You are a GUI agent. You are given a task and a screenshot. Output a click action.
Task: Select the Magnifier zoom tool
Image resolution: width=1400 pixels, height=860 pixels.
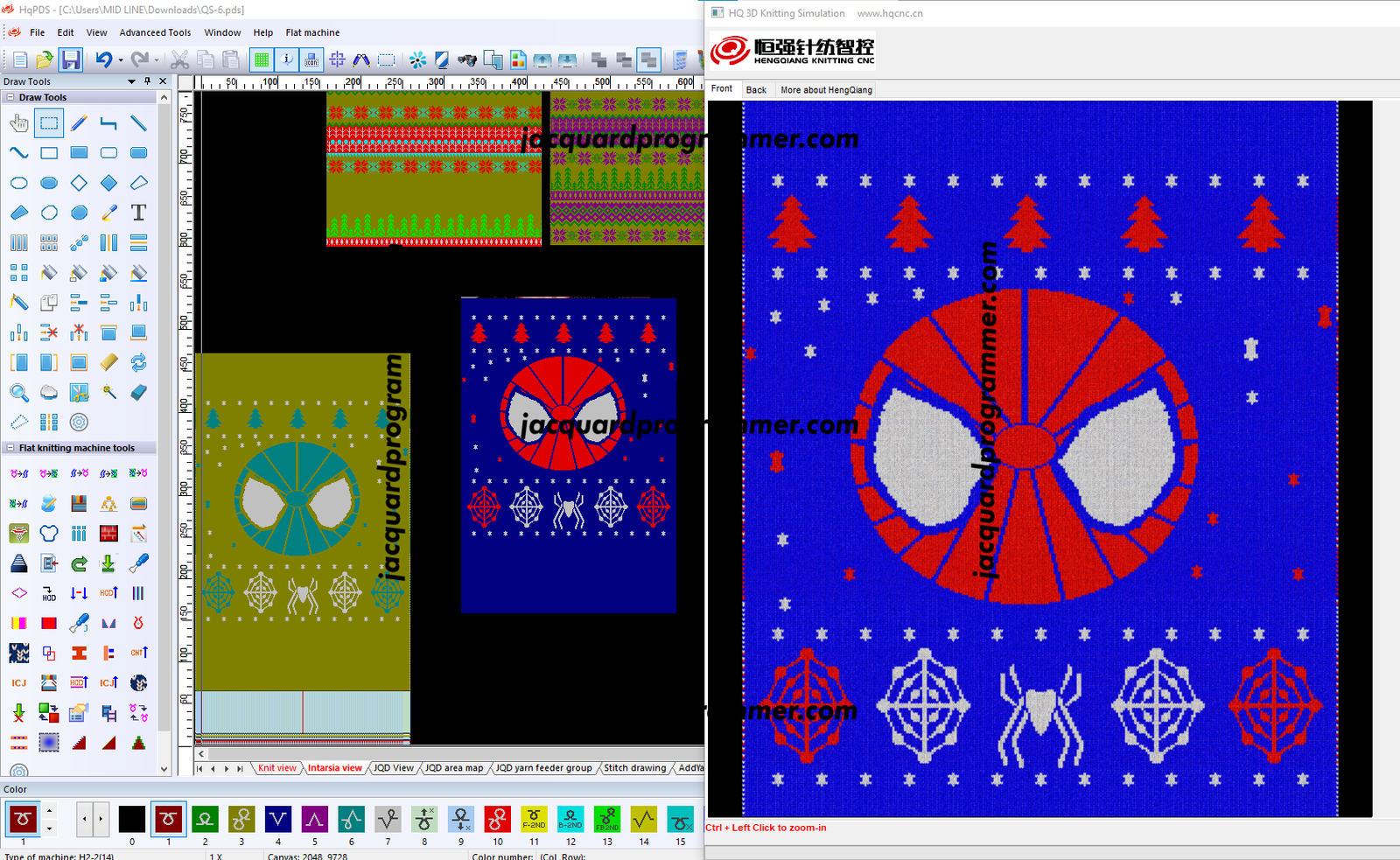[19, 393]
